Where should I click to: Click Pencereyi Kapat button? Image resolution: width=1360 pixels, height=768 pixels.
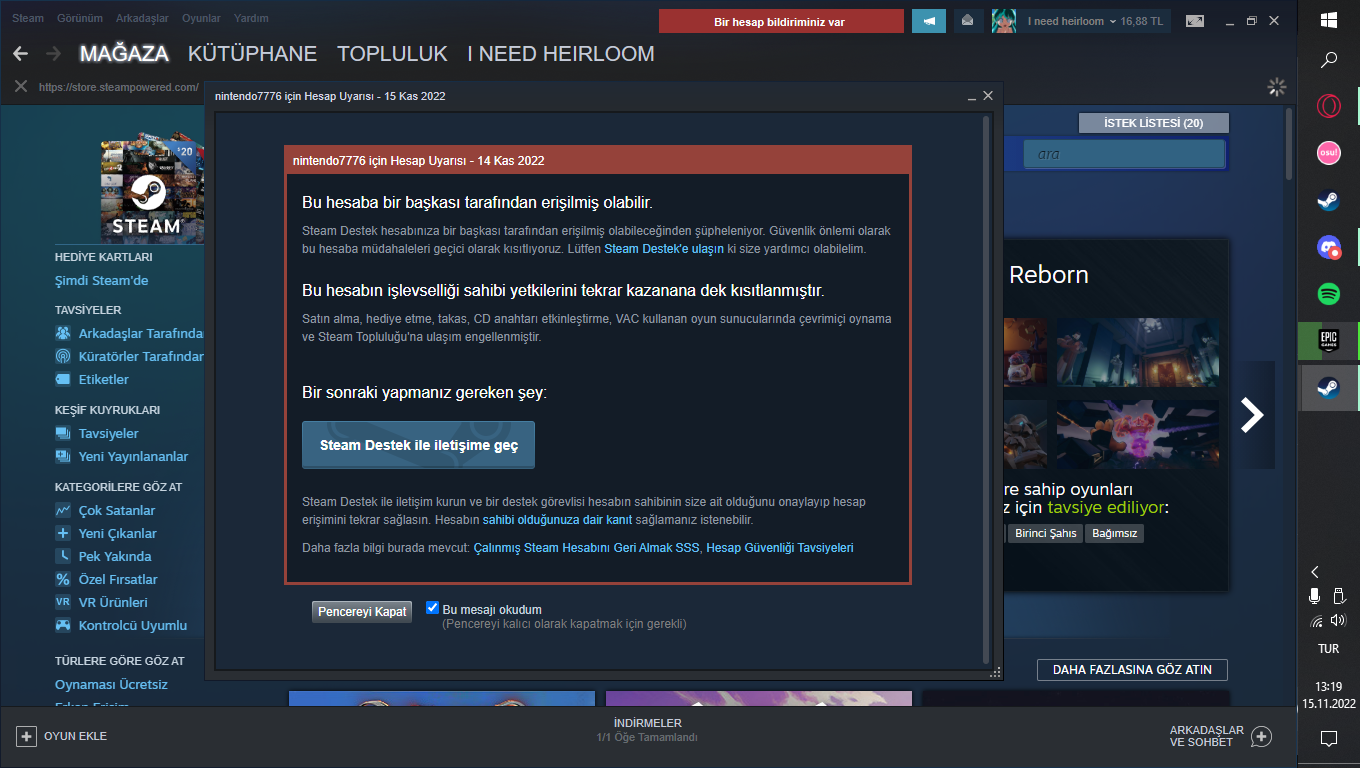point(362,611)
